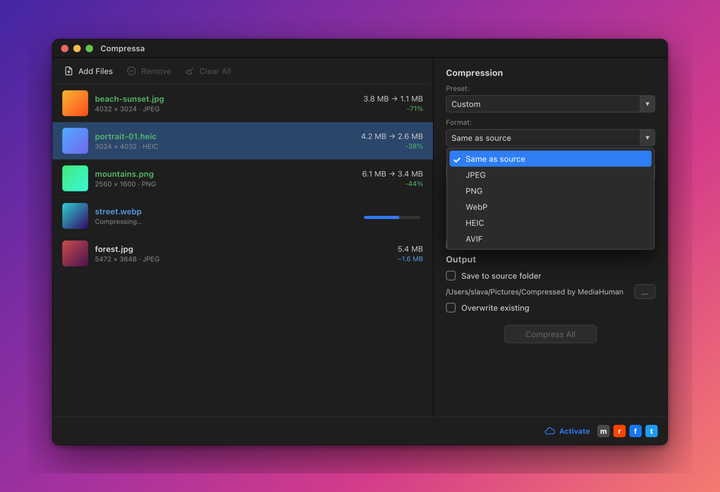Click the street.webp file name

tap(118, 212)
